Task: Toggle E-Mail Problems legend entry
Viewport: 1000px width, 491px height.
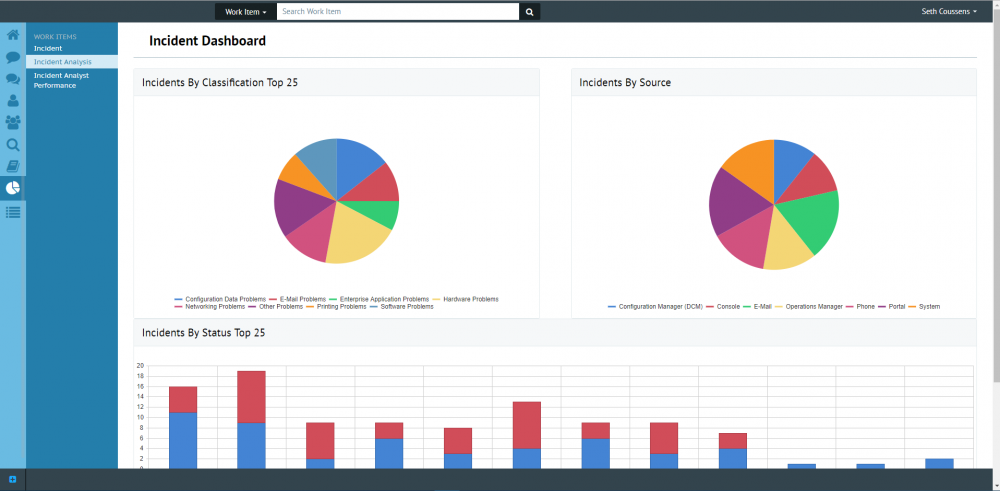Action: click(x=297, y=299)
